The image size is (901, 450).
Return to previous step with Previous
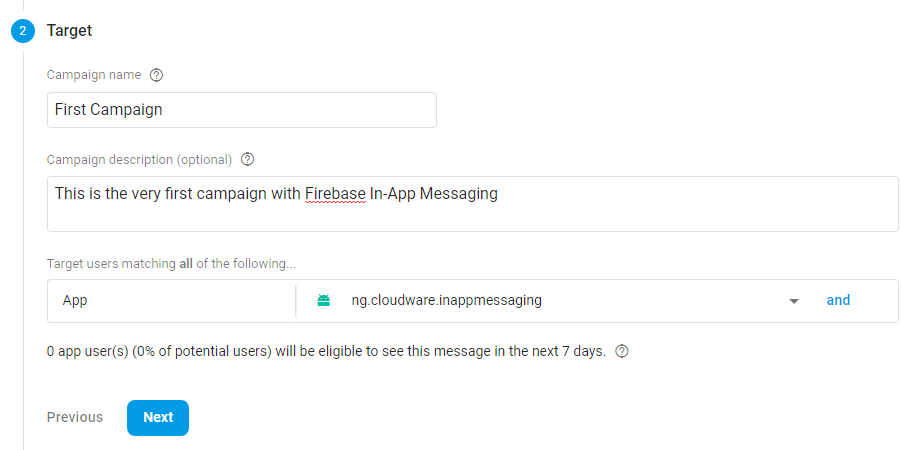[75, 417]
